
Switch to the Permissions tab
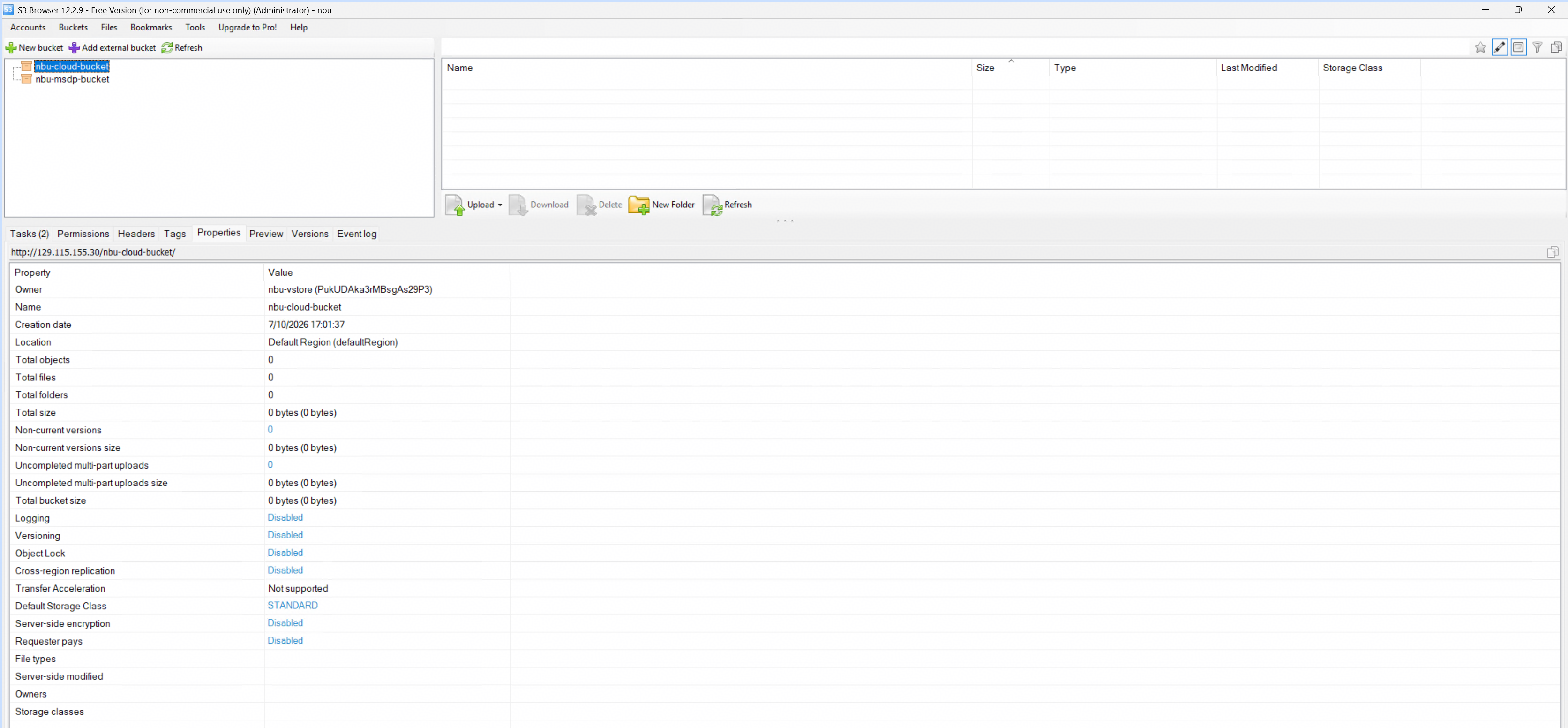click(83, 234)
